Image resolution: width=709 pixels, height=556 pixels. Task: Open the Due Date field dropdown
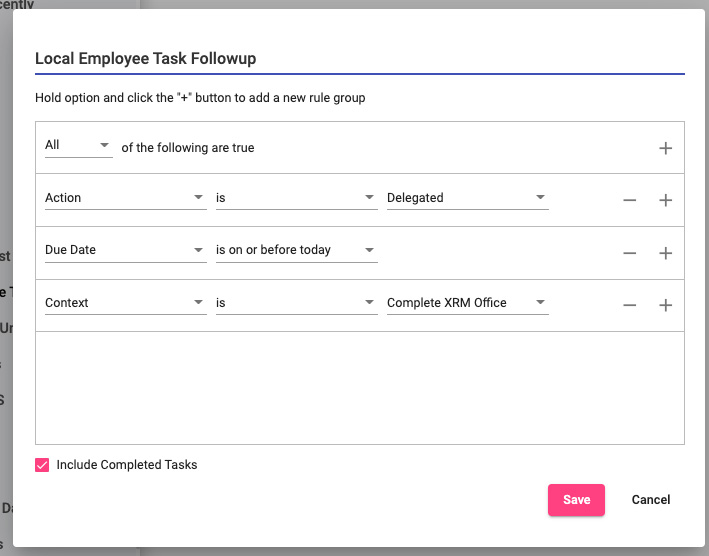125,250
